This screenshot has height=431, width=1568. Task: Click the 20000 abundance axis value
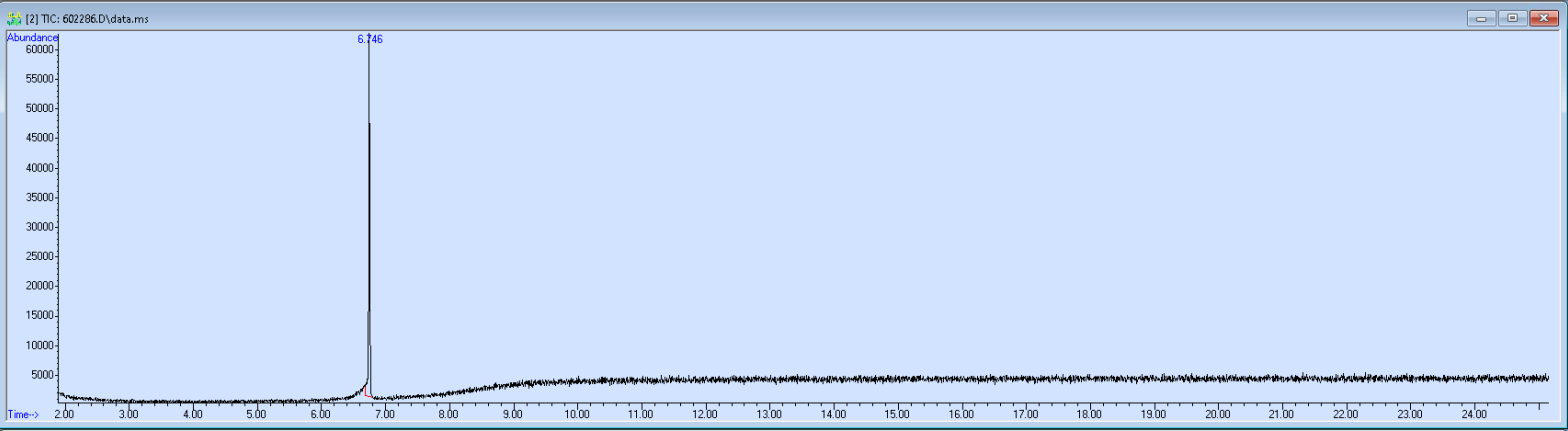pyautogui.click(x=38, y=286)
